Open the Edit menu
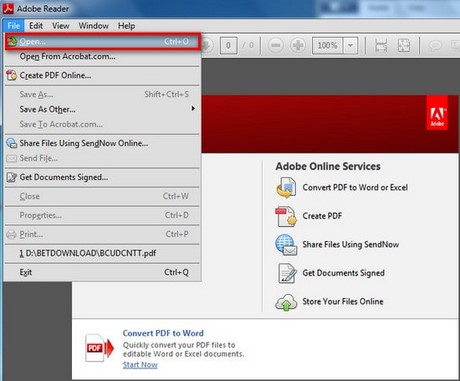This screenshot has height=381, width=460. pyautogui.click(x=36, y=26)
